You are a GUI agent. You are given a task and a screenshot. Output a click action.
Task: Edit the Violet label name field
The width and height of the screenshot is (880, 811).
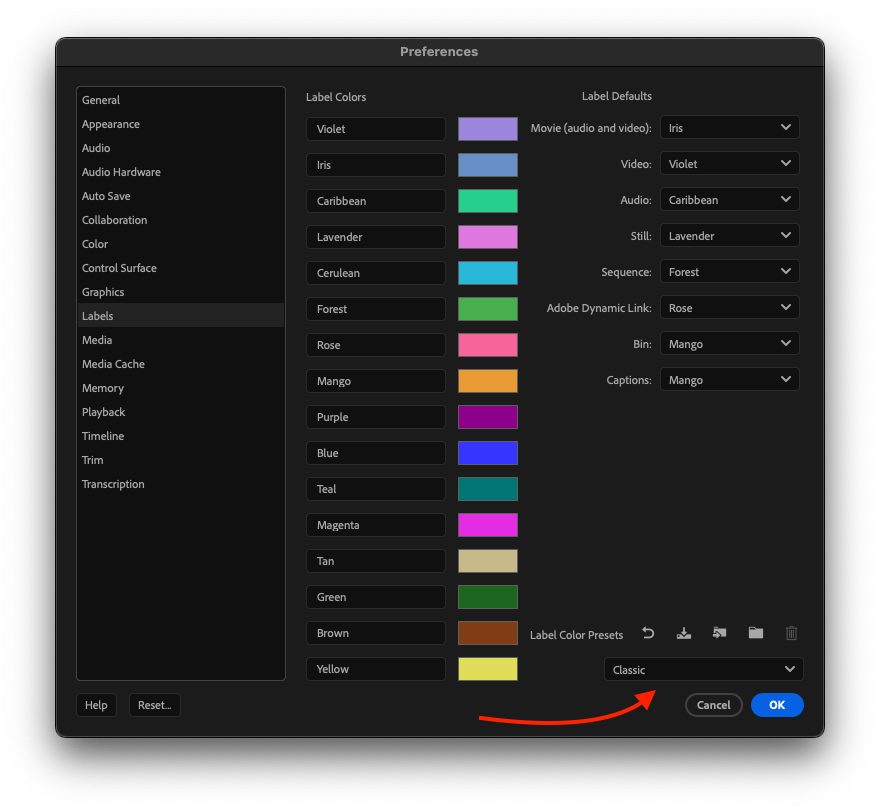pyautogui.click(x=375, y=129)
